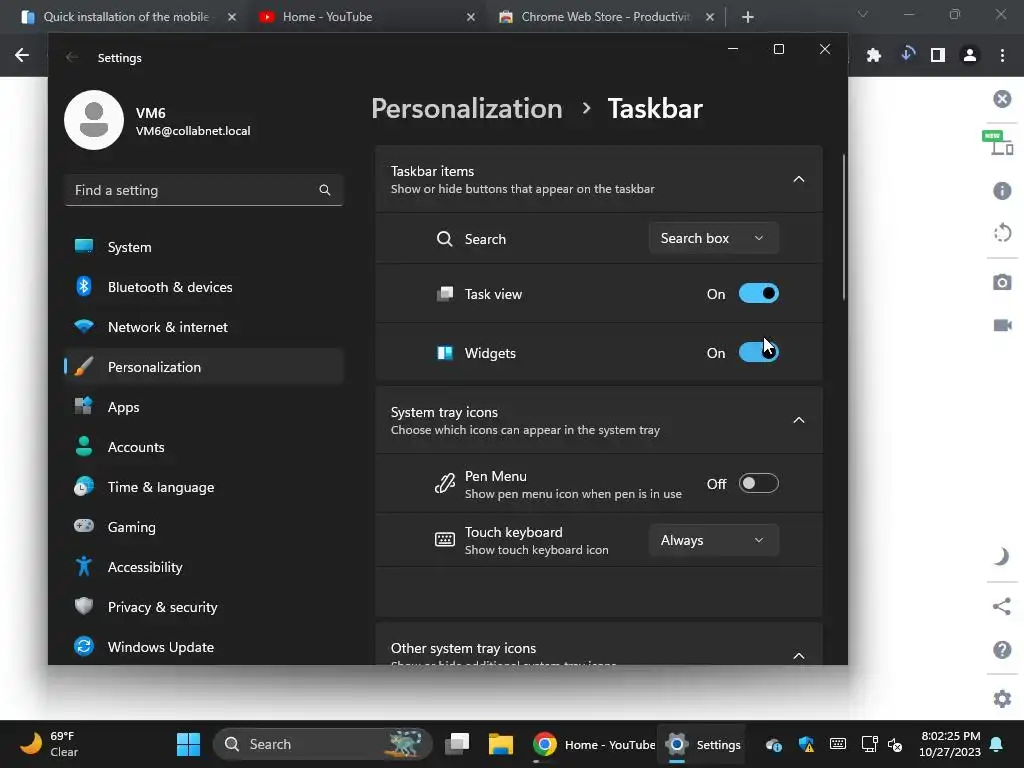Screen dimensions: 1024x768
Task: Click the notification bell icon
Action: [997, 744]
